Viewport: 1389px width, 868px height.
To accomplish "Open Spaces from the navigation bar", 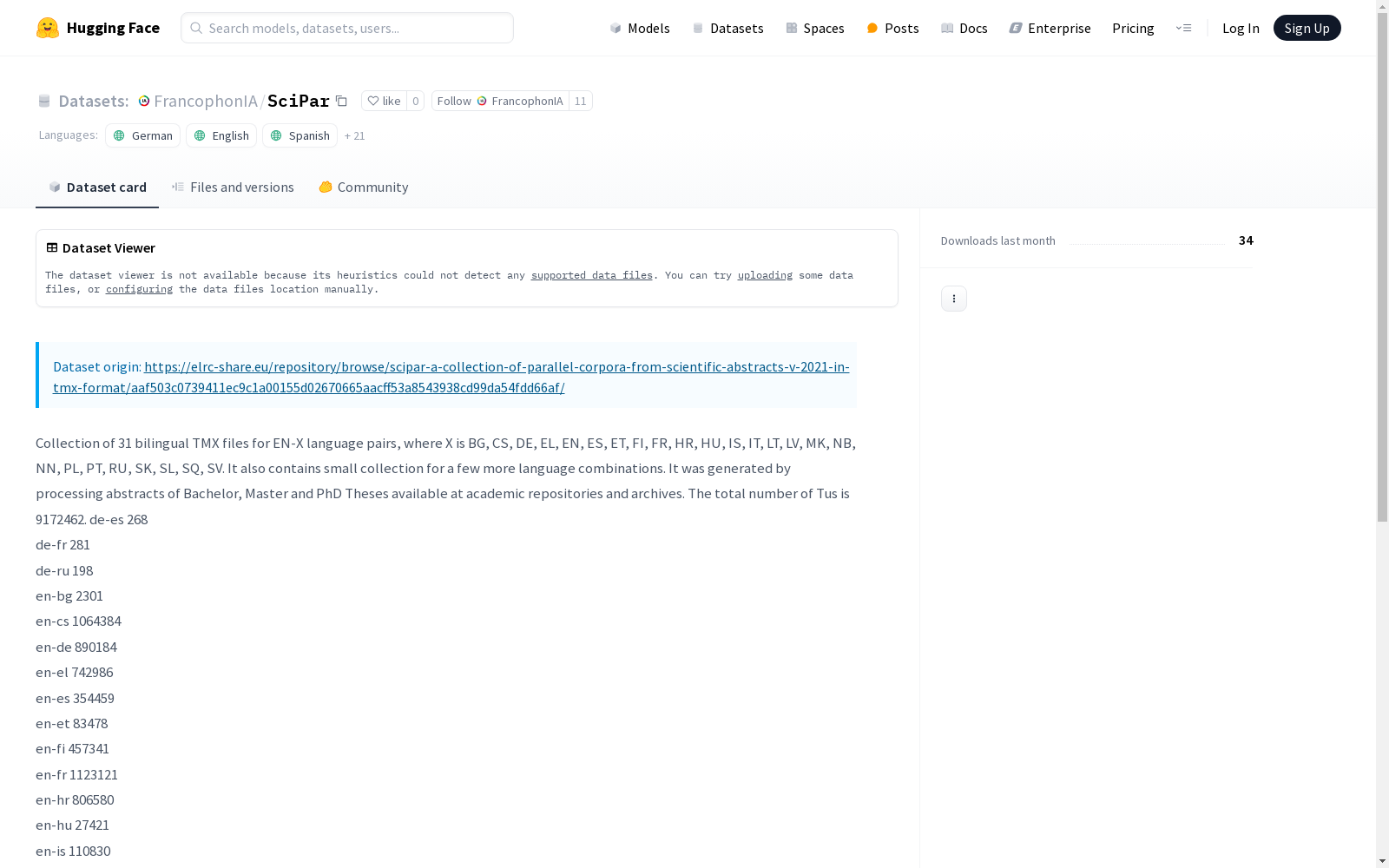I will click(x=814, y=28).
